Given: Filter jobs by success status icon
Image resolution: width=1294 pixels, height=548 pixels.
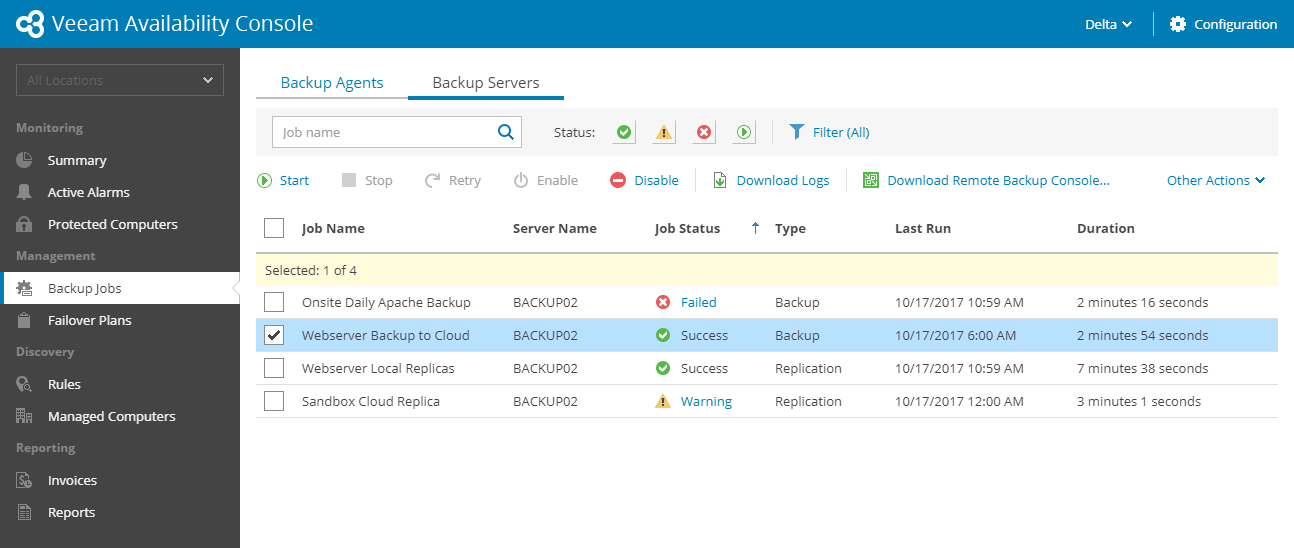Looking at the screenshot, I should 624,132.
